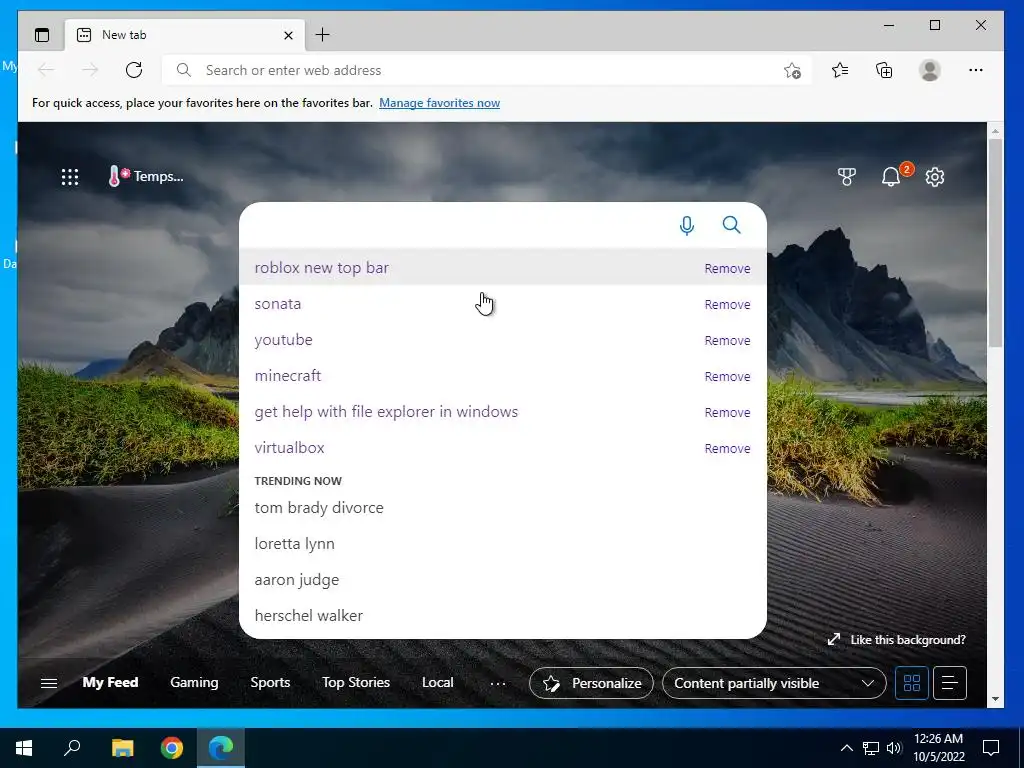Click the Like this background expand icon
The height and width of the screenshot is (768, 1024).
[x=833, y=639]
